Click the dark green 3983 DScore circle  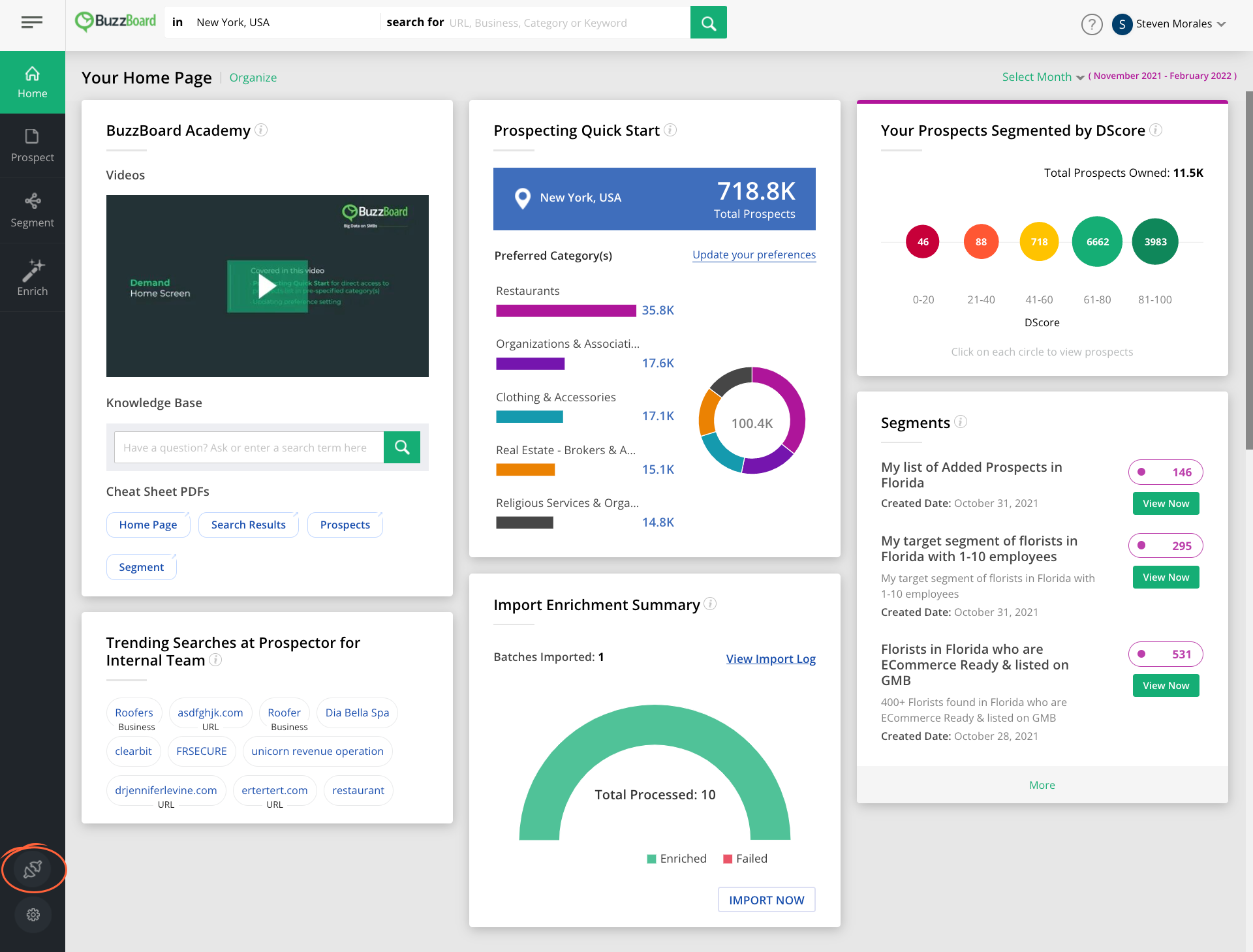[1155, 241]
